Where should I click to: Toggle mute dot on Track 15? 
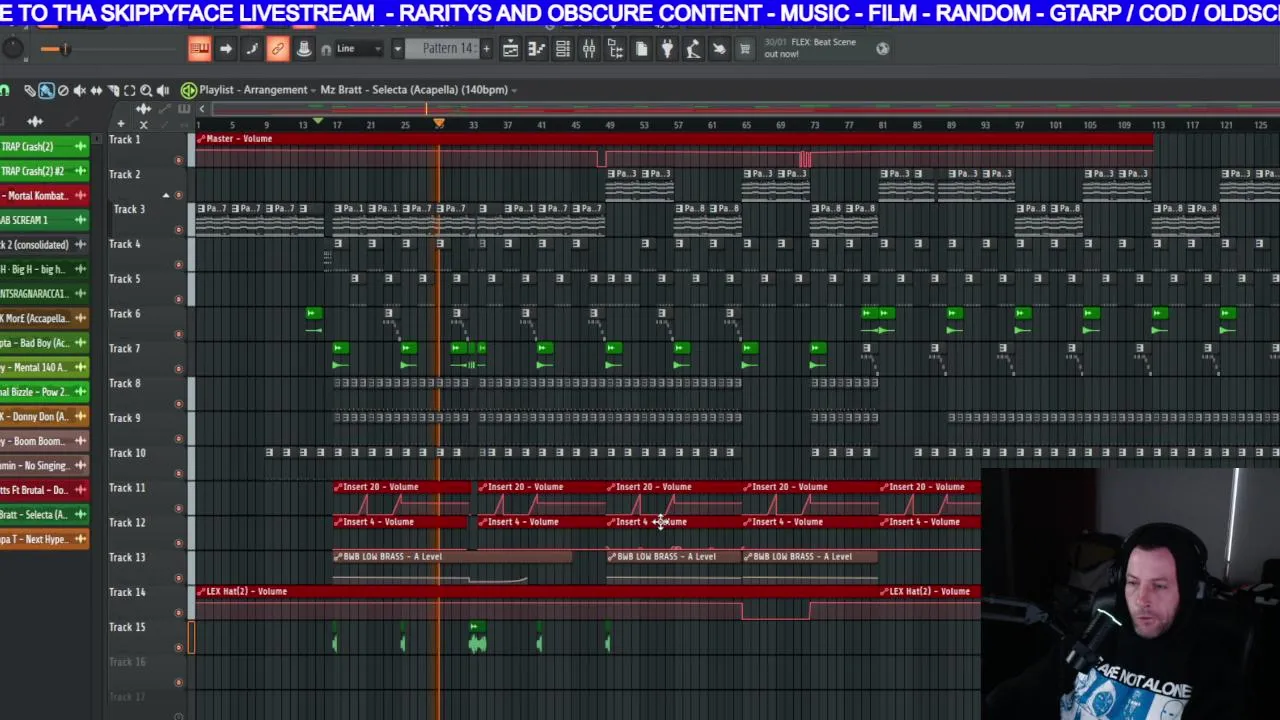click(179, 647)
